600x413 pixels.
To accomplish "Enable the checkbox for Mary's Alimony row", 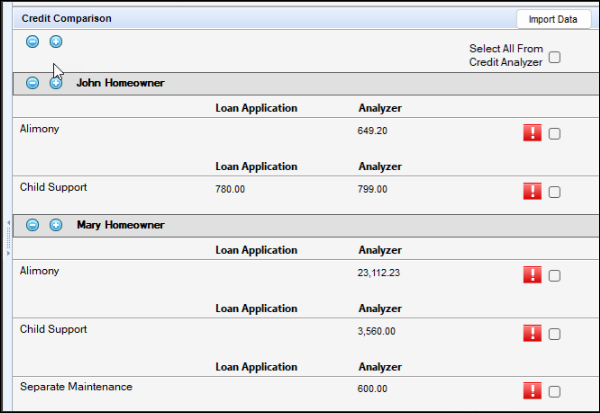I will 554,276.
